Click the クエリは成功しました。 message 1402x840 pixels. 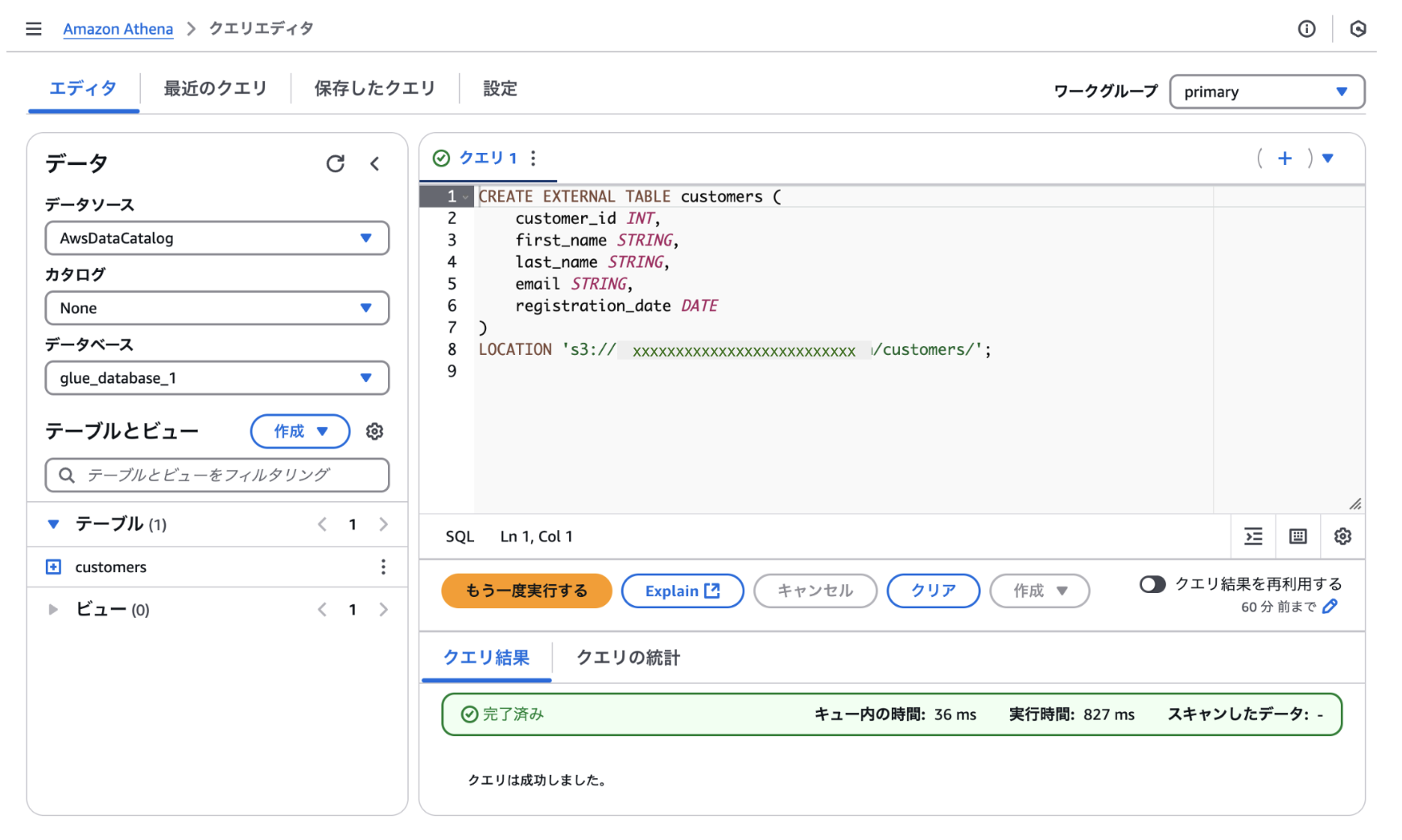pyautogui.click(x=537, y=780)
